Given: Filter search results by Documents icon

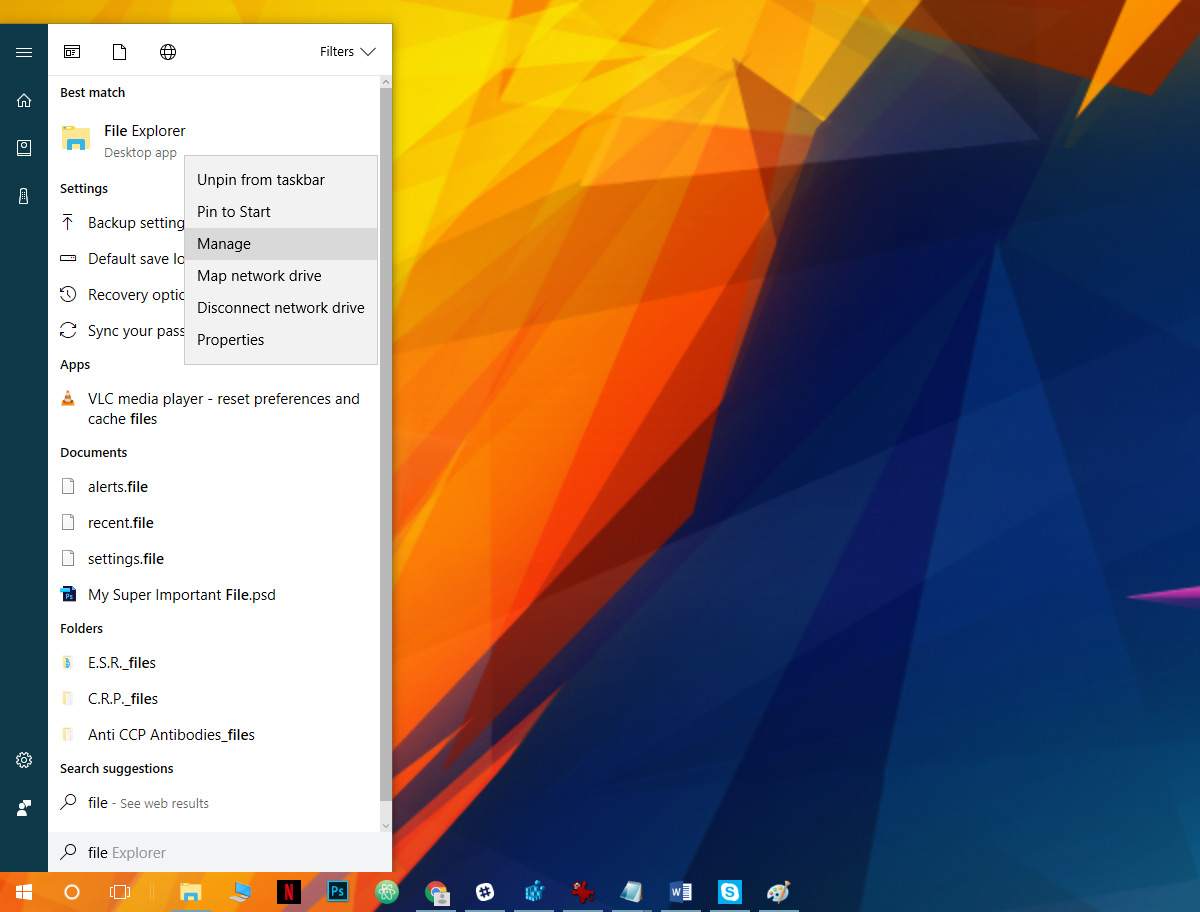Looking at the screenshot, I should tap(120, 52).
